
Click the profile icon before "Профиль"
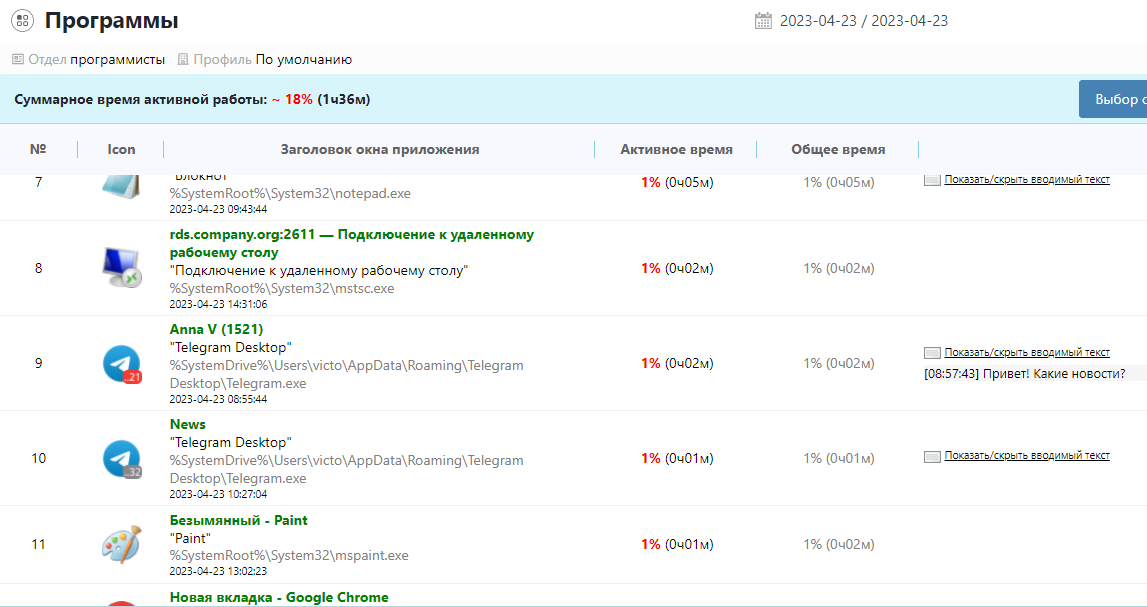point(183,60)
